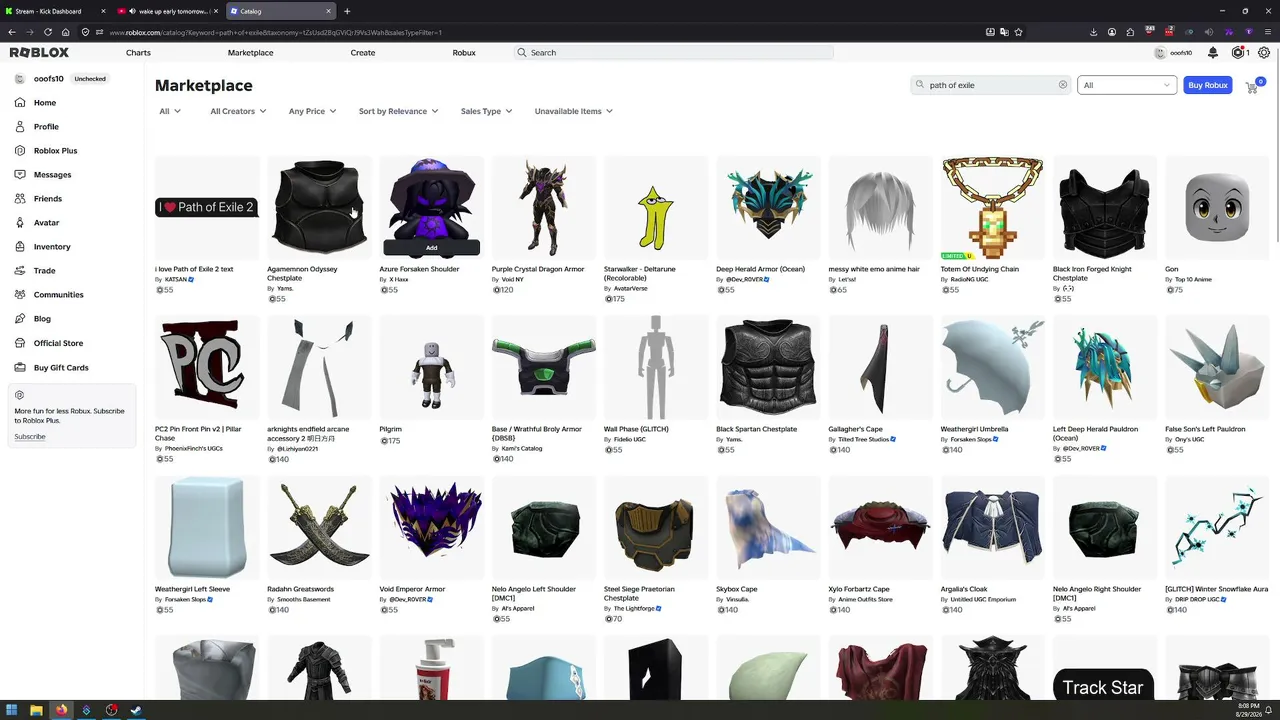
Task: Open Void Emperor Armor thumbnail
Action: (x=431, y=527)
